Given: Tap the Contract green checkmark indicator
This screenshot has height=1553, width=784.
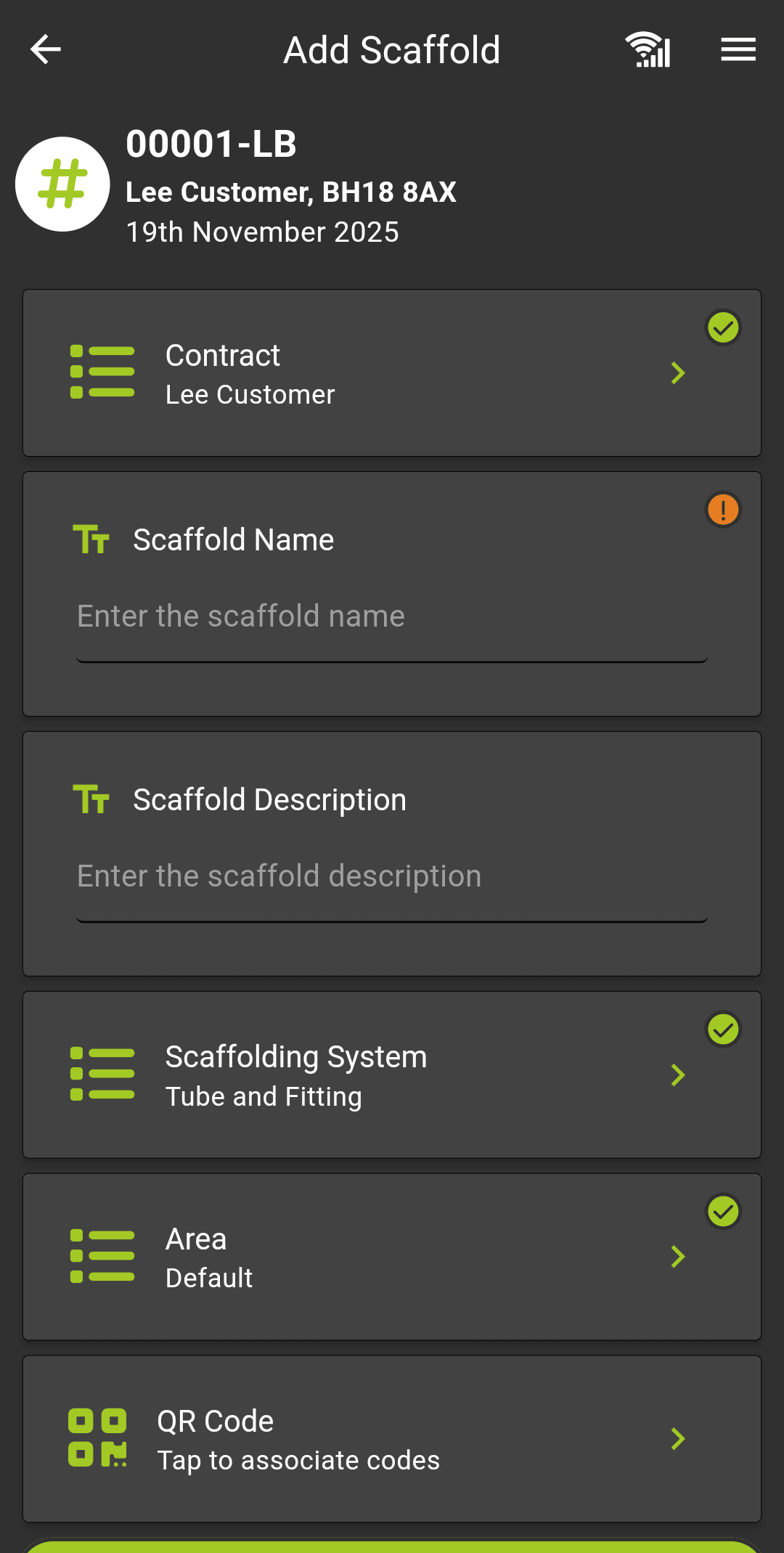Looking at the screenshot, I should click(723, 327).
